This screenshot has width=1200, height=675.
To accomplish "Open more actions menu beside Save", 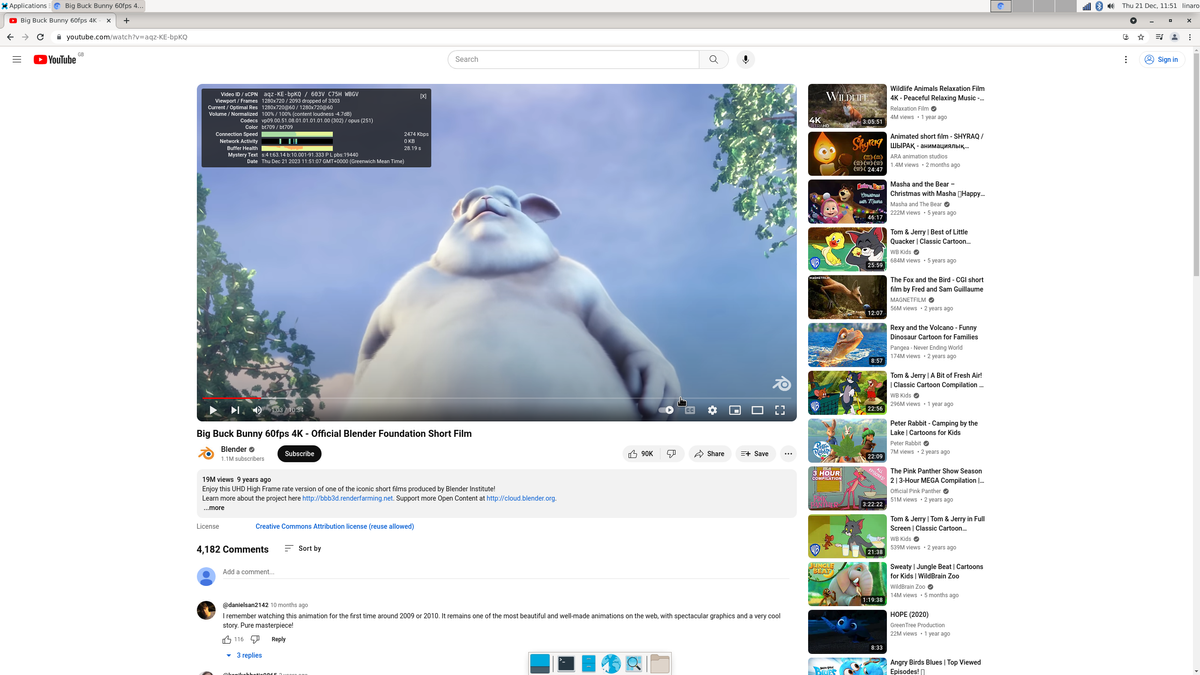I will tap(788, 453).
